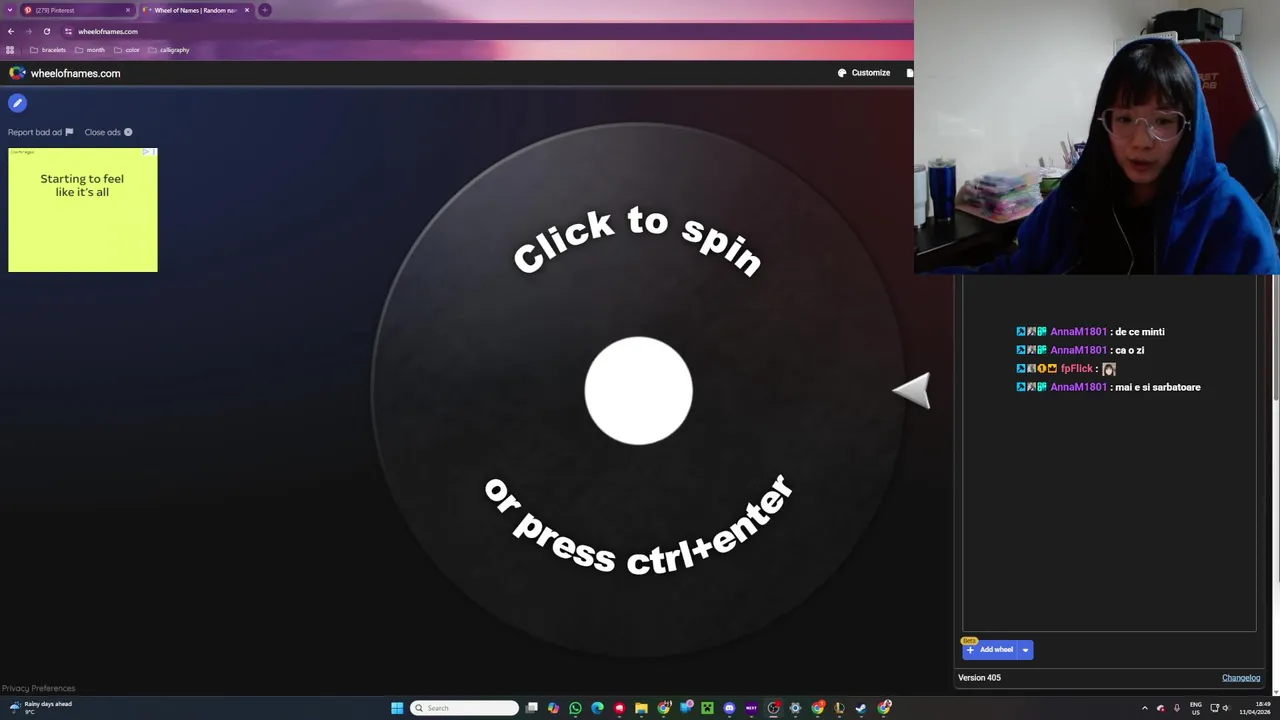Screen dimensions: 1280x720
Task: Click chat message "mai e si sarbatoare"
Action: pos(1158,387)
